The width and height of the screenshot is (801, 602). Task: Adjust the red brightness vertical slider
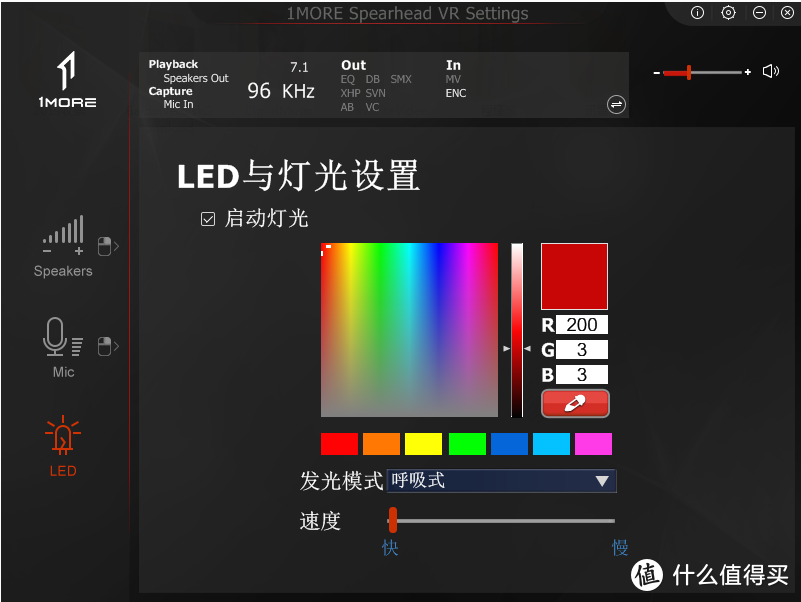[x=517, y=330]
